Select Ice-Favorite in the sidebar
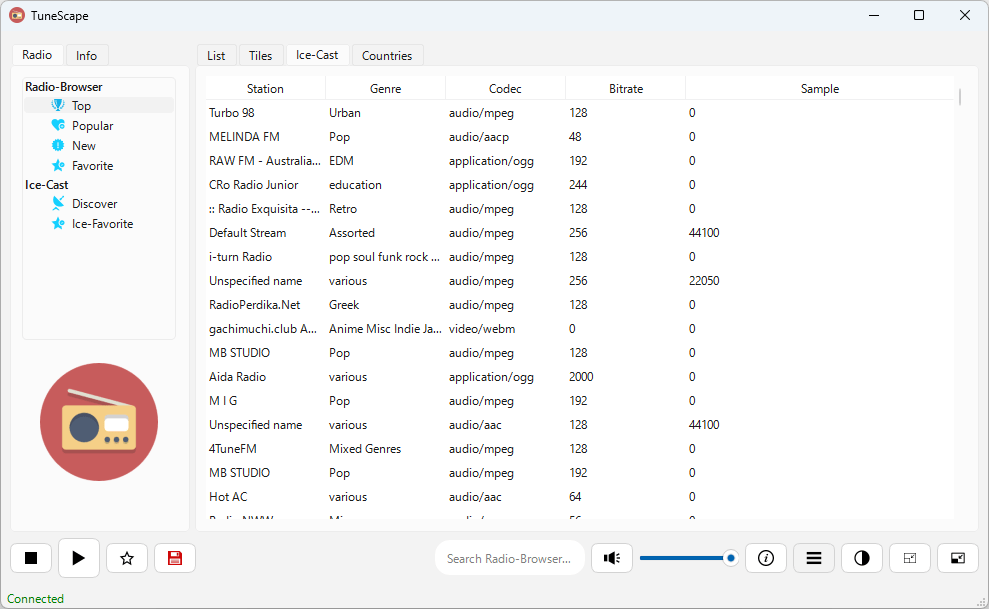Screen dimensions: 989x609 point(102,224)
